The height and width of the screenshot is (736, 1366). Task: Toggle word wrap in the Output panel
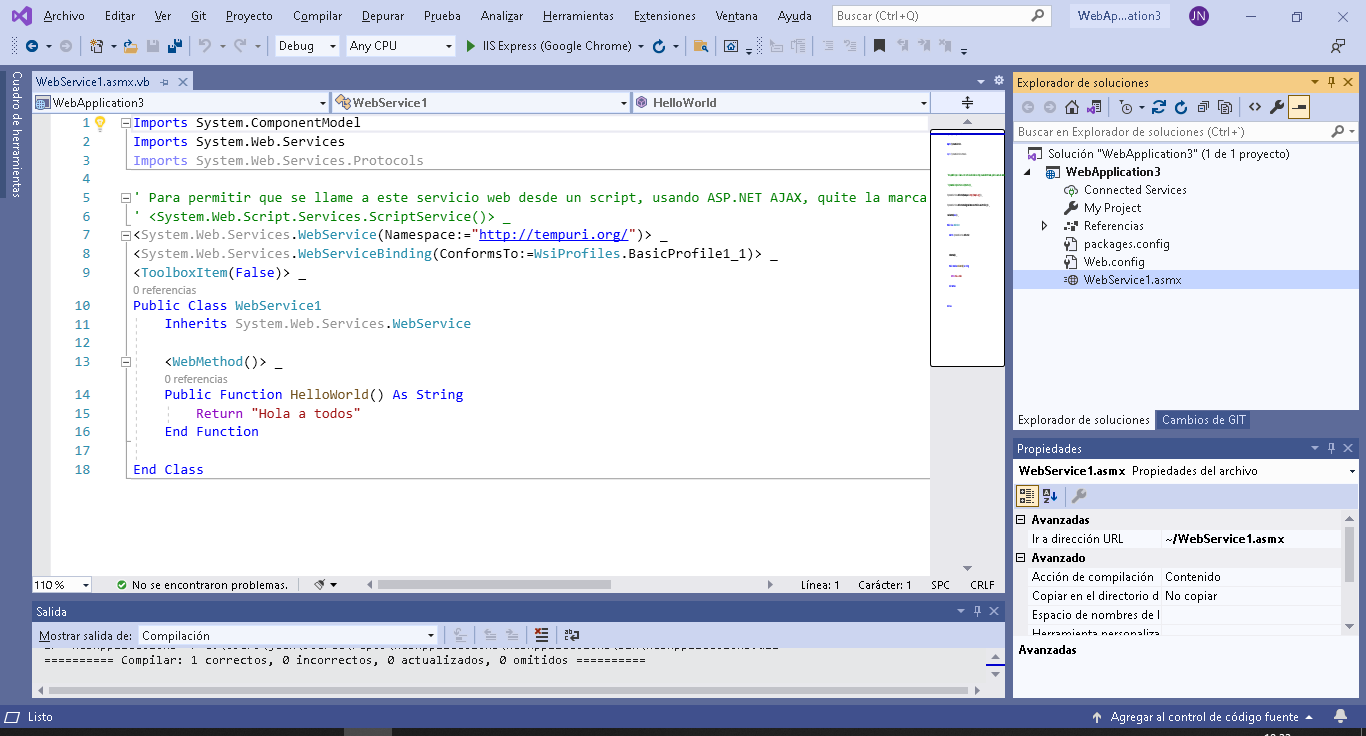(x=572, y=635)
